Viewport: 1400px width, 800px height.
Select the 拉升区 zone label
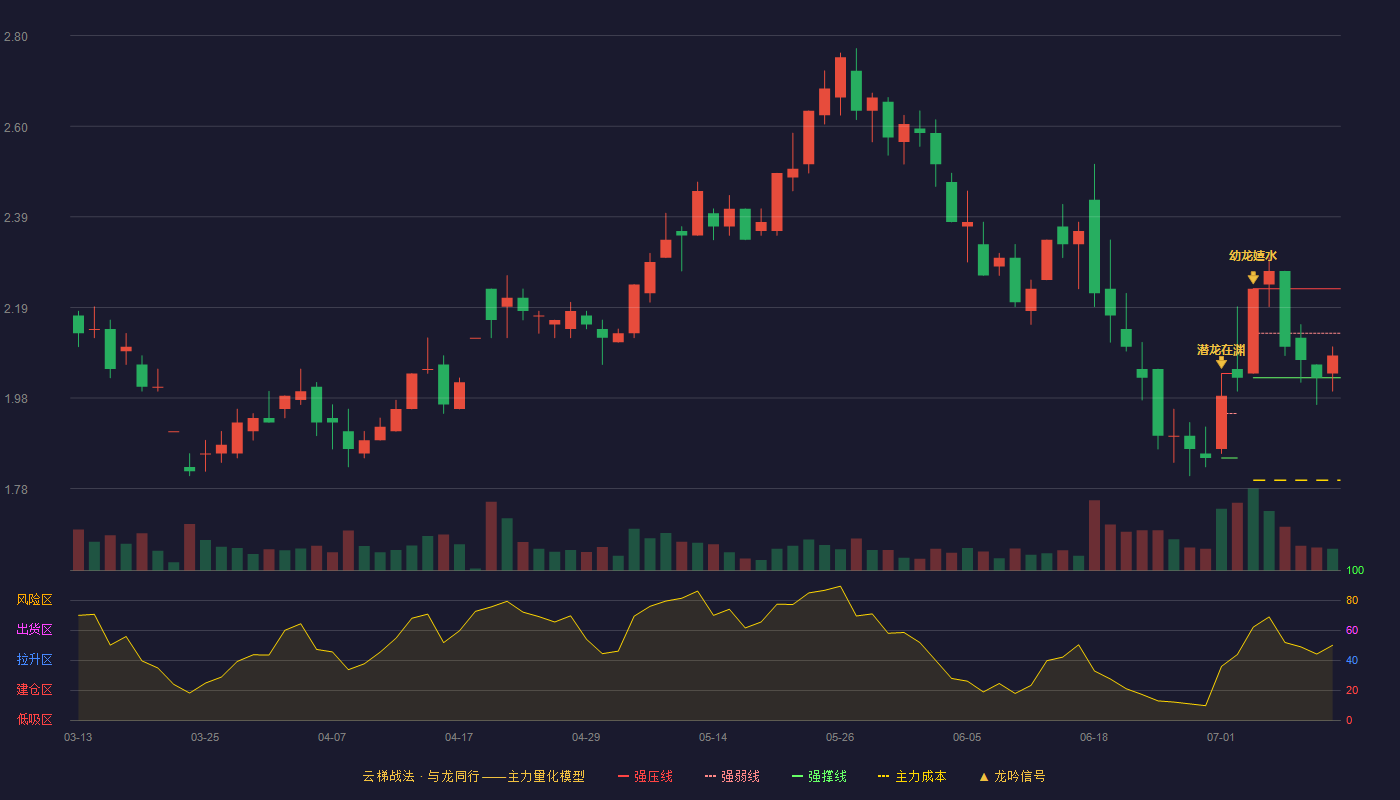34,660
